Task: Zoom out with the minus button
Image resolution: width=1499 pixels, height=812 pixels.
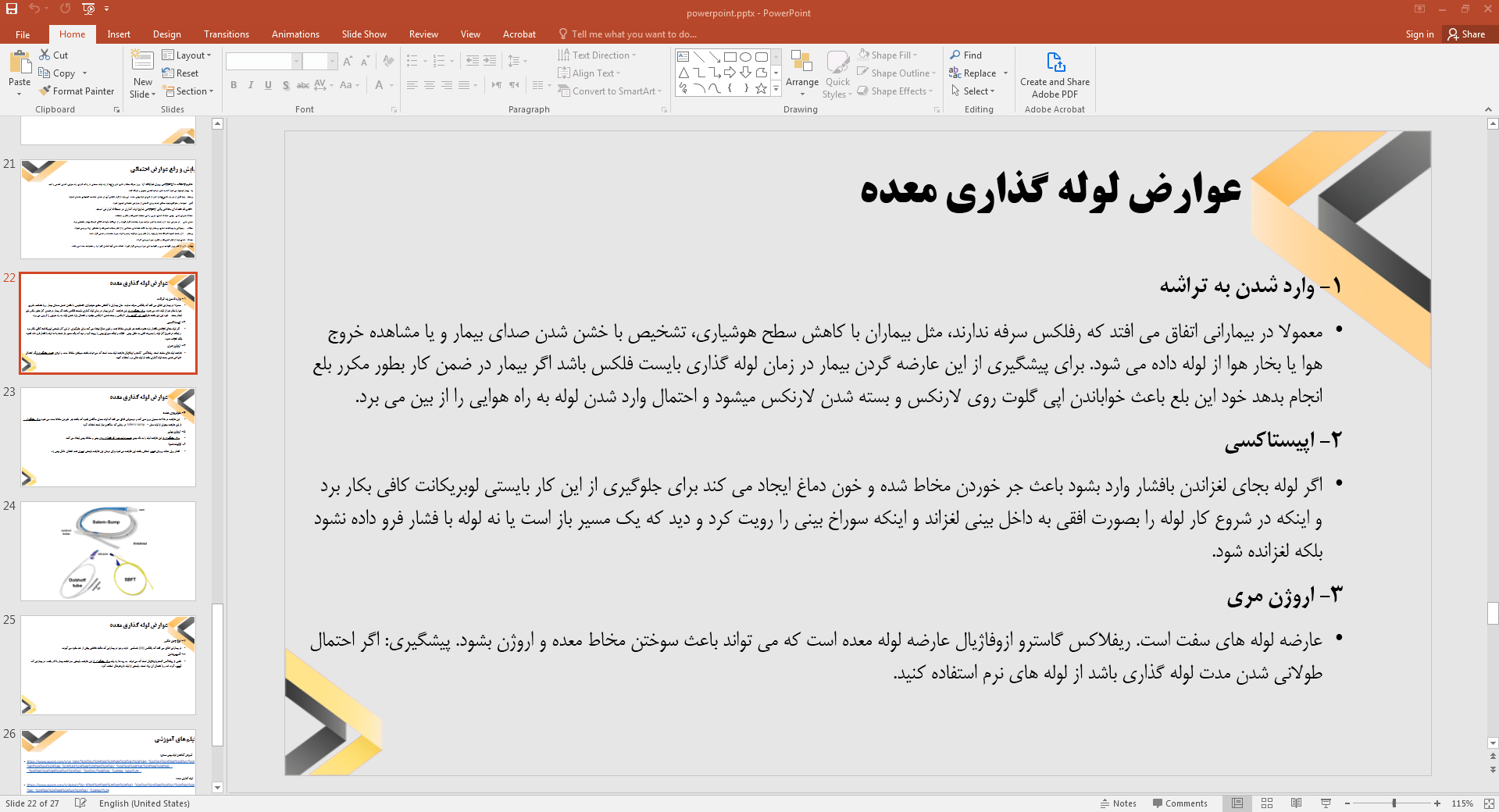Action: [x=1347, y=803]
